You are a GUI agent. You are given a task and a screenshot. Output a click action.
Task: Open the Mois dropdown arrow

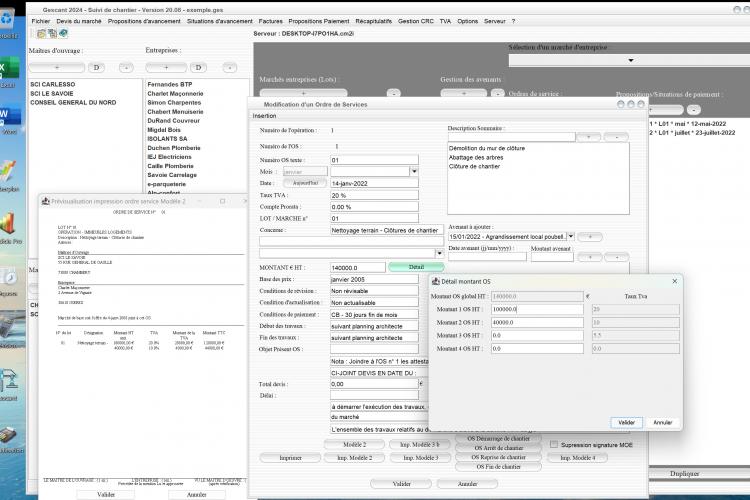tap(414, 171)
